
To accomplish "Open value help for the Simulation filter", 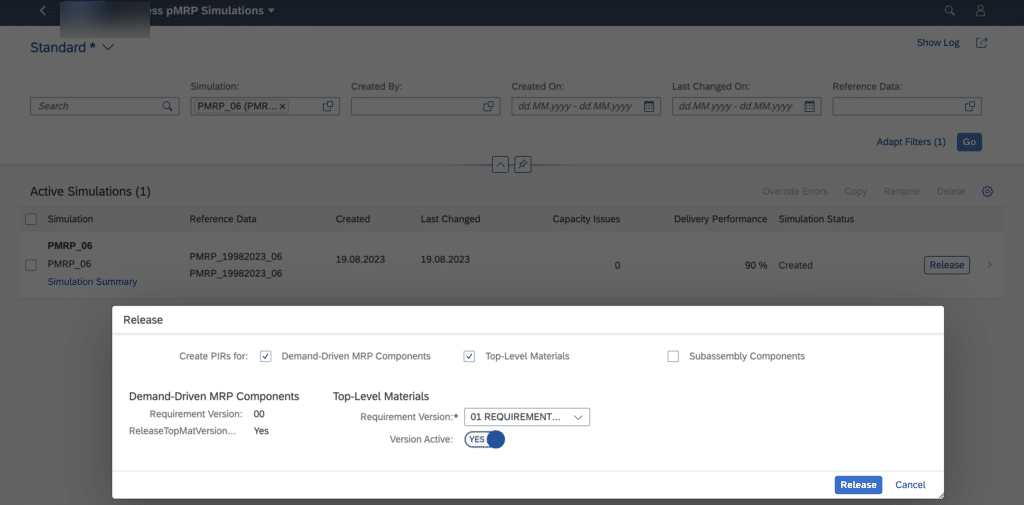I will (x=328, y=106).
